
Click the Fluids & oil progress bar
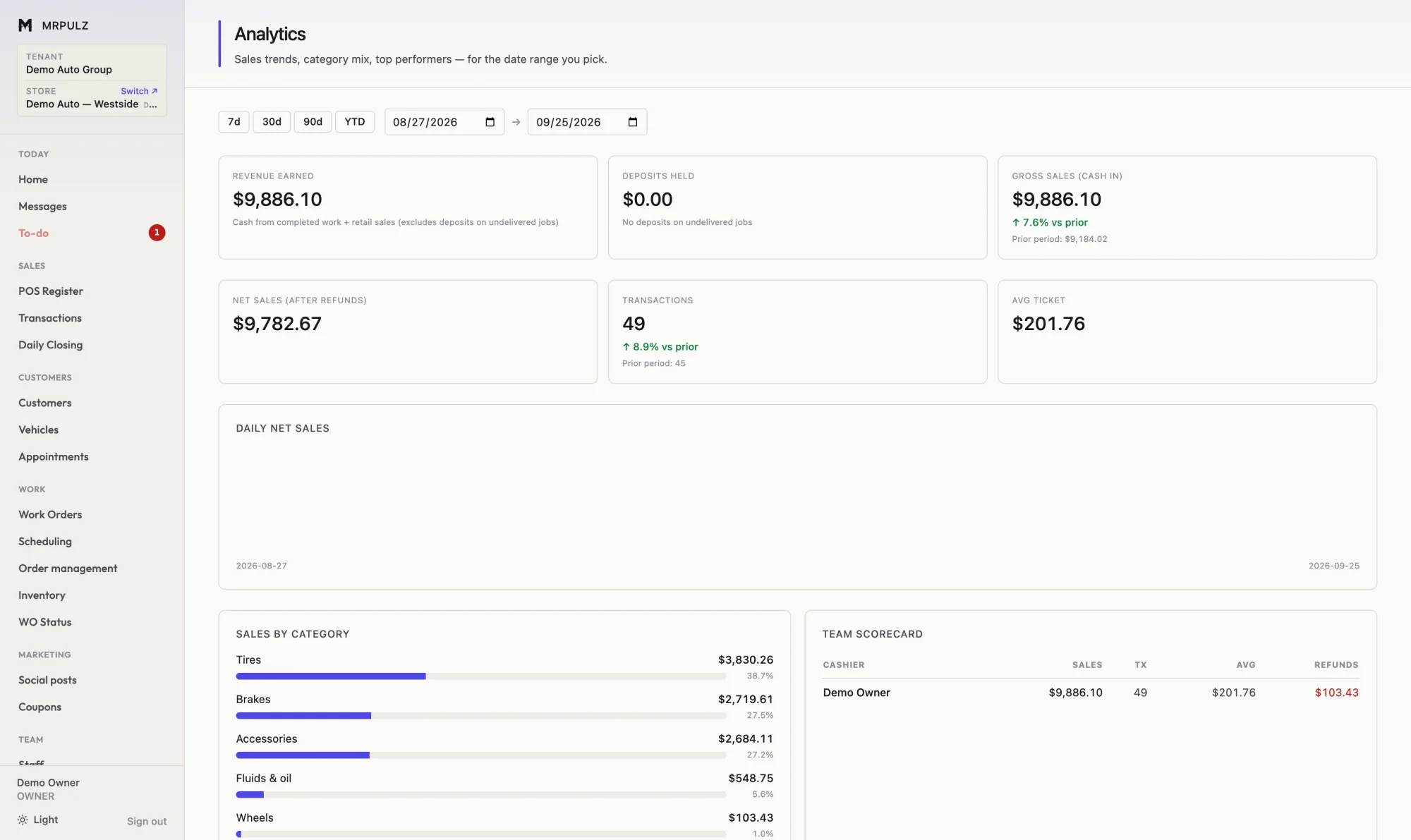[481, 795]
